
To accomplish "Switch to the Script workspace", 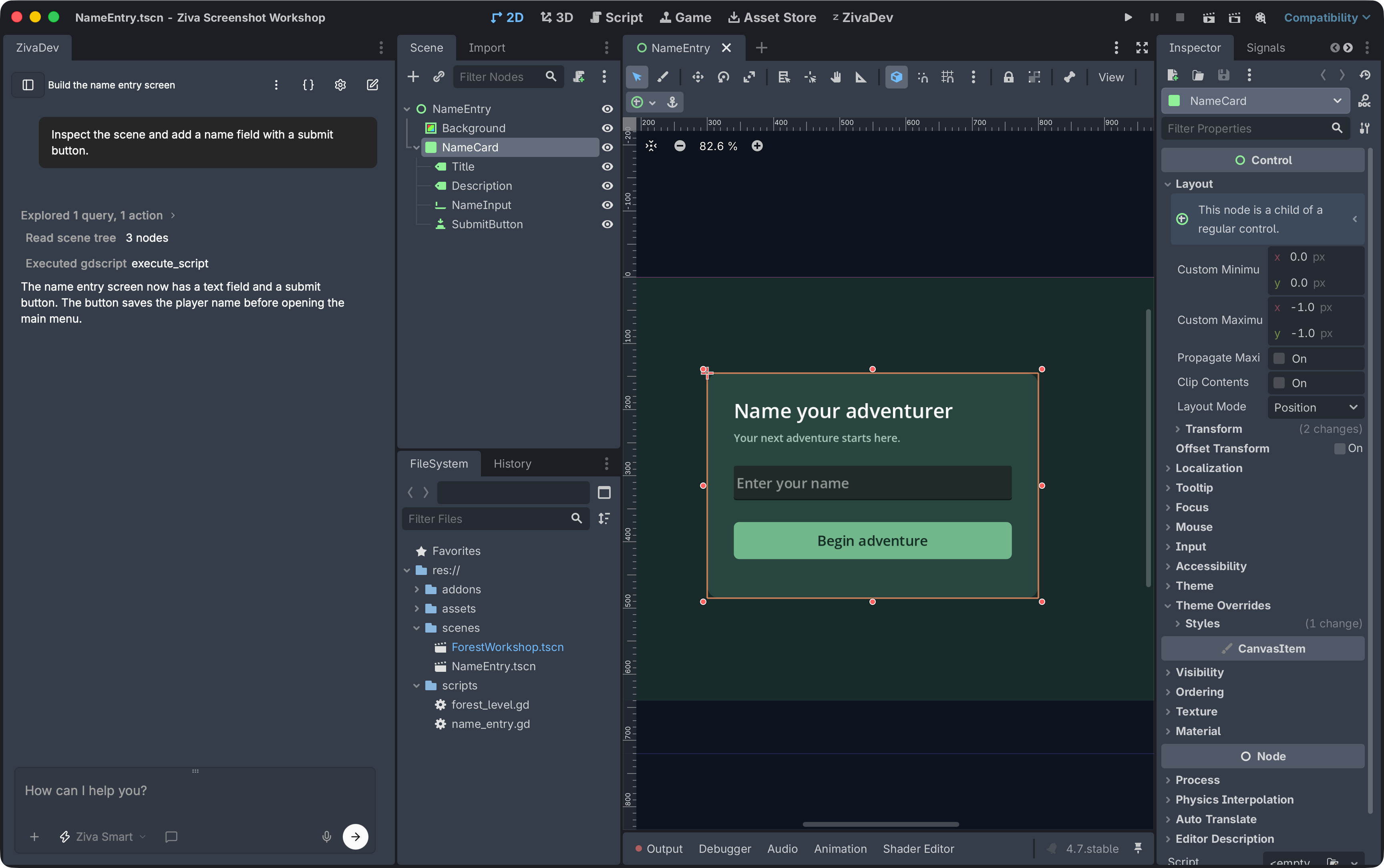I will pos(617,17).
